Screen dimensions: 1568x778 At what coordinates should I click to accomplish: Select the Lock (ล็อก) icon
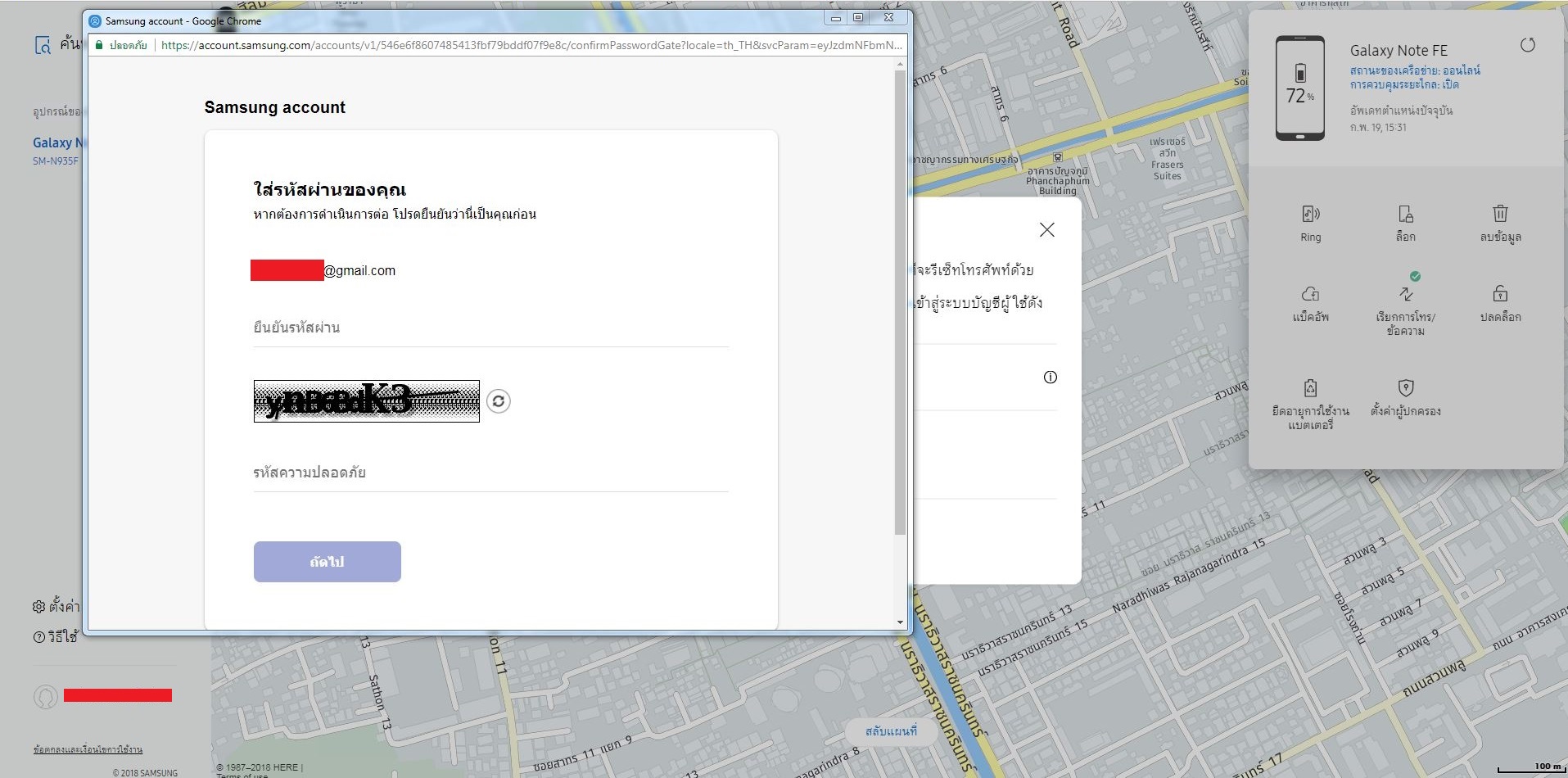pyautogui.click(x=1406, y=215)
